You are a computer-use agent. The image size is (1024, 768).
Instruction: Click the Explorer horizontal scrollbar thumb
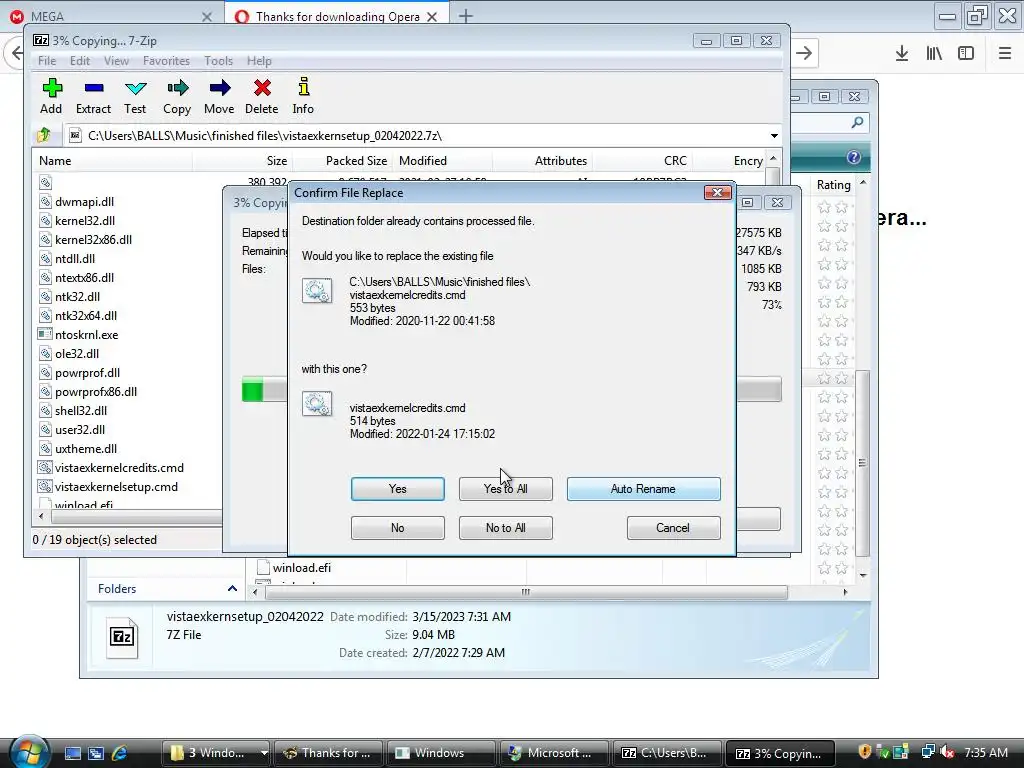tap(526, 592)
